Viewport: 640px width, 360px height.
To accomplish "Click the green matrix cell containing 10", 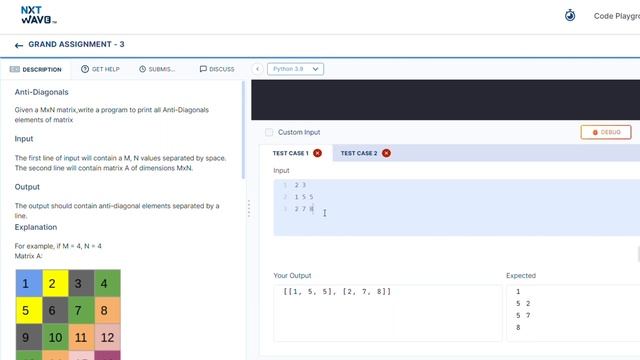I will [55, 337].
